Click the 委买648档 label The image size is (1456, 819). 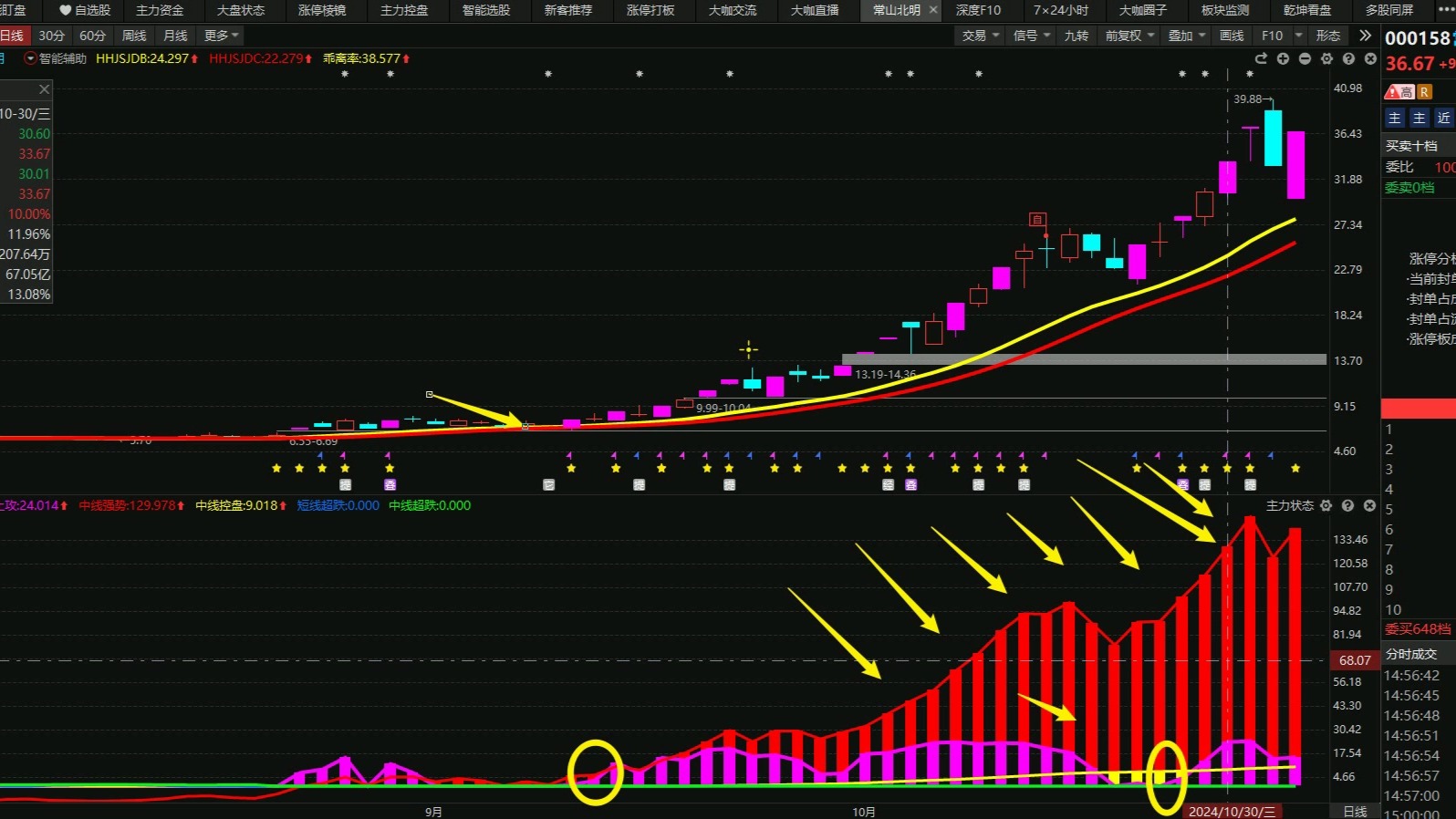pyautogui.click(x=1418, y=628)
